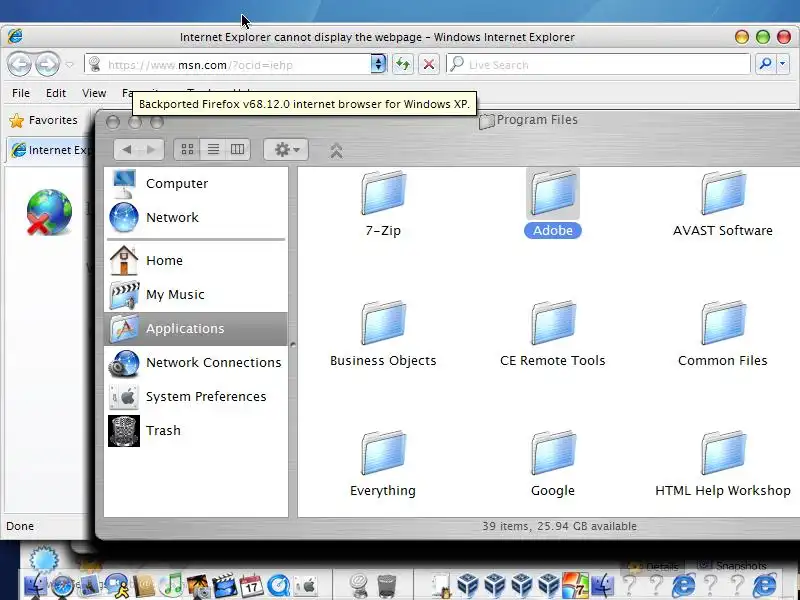This screenshot has width=800, height=600.
Task: Launch iTunes music note in the dock
Action: tap(171, 585)
